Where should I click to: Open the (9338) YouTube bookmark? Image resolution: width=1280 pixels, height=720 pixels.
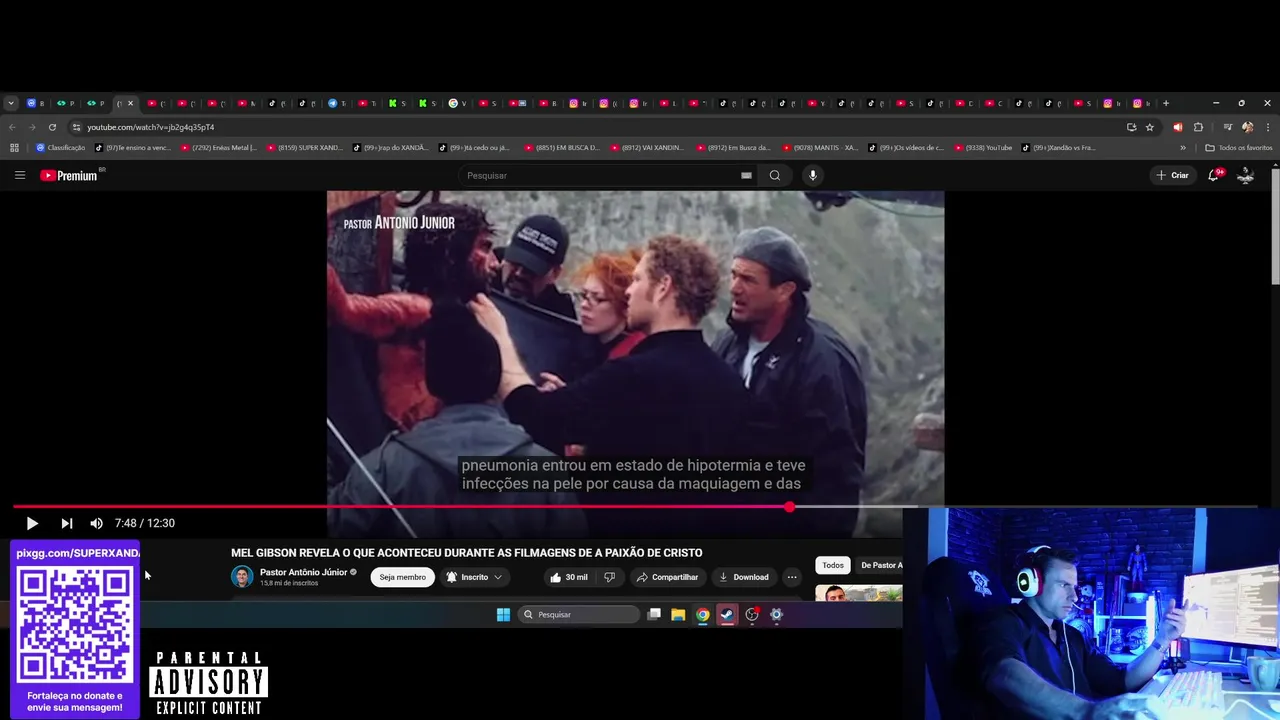click(x=984, y=148)
